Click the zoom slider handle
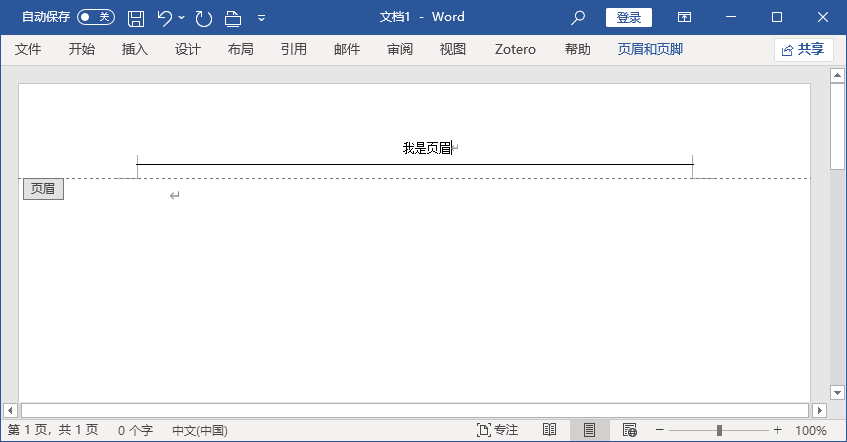Image resolution: width=847 pixels, height=442 pixels. click(x=719, y=430)
